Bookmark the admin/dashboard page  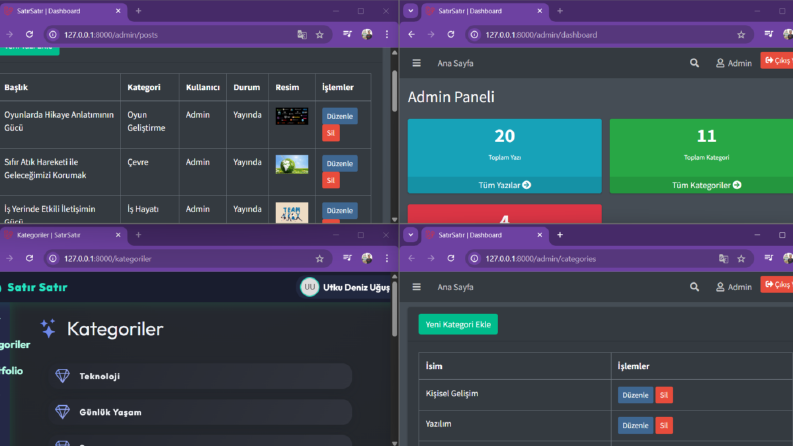[x=741, y=34]
